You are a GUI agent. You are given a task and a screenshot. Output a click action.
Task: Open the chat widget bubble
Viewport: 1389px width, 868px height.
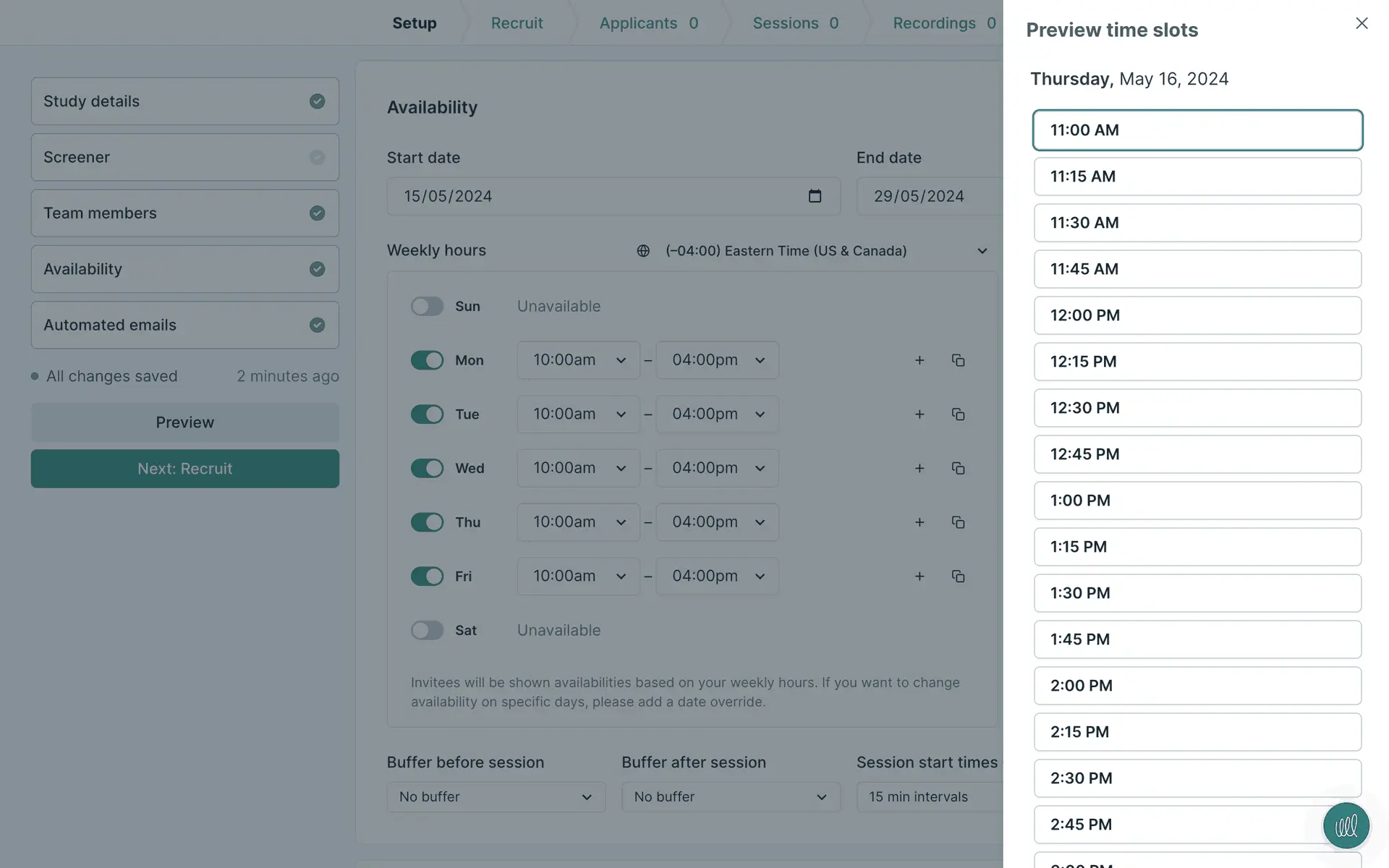tap(1346, 825)
